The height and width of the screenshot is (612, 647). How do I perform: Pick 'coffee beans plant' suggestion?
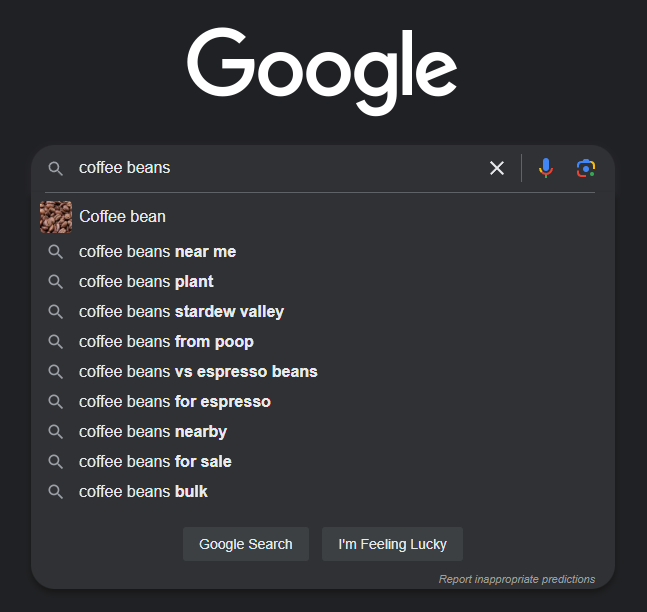(146, 282)
